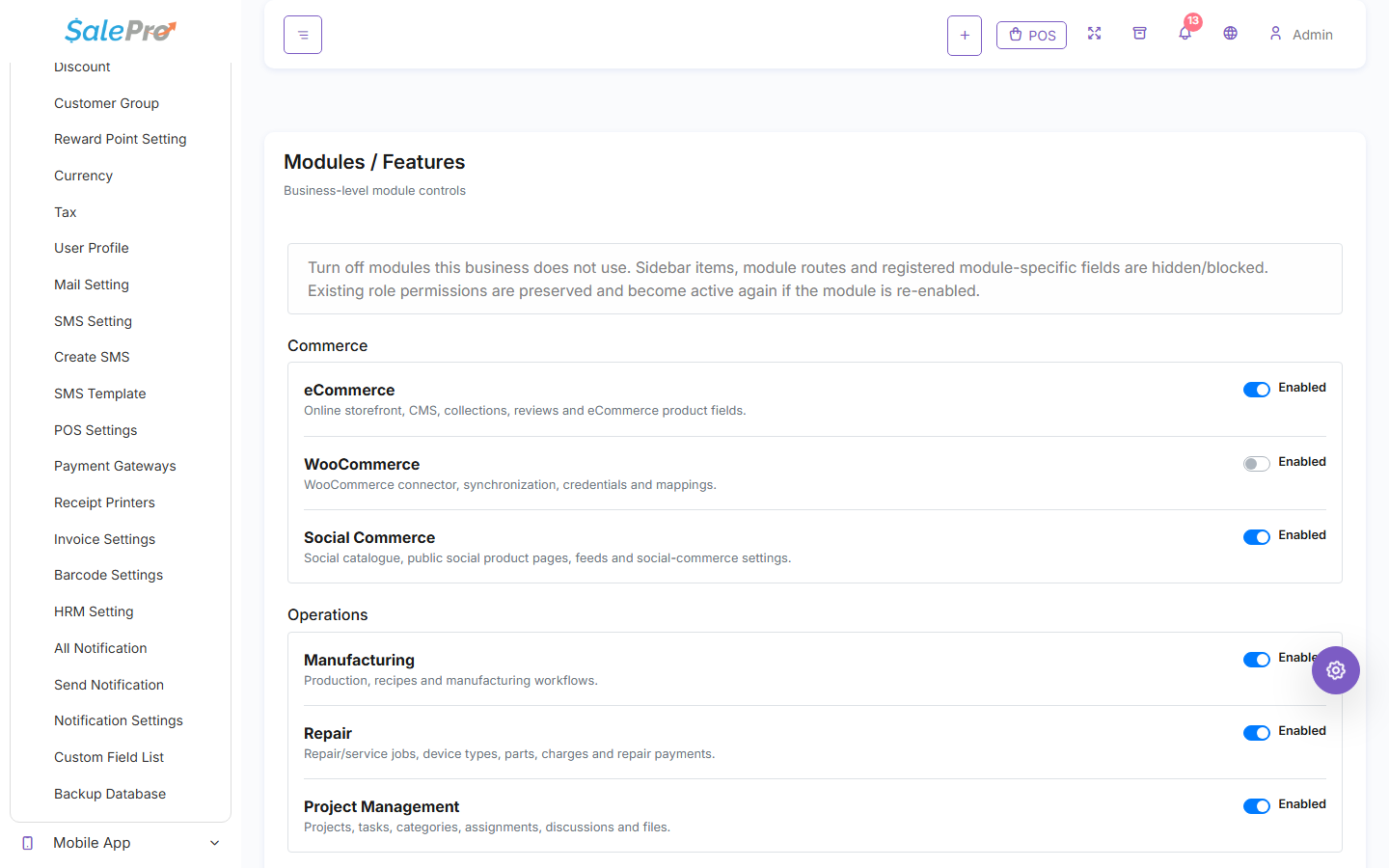Image resolution: width=1389 pixels, height=868 pixels.
Task: Open the notifications bell
Action: point(1185,33)
